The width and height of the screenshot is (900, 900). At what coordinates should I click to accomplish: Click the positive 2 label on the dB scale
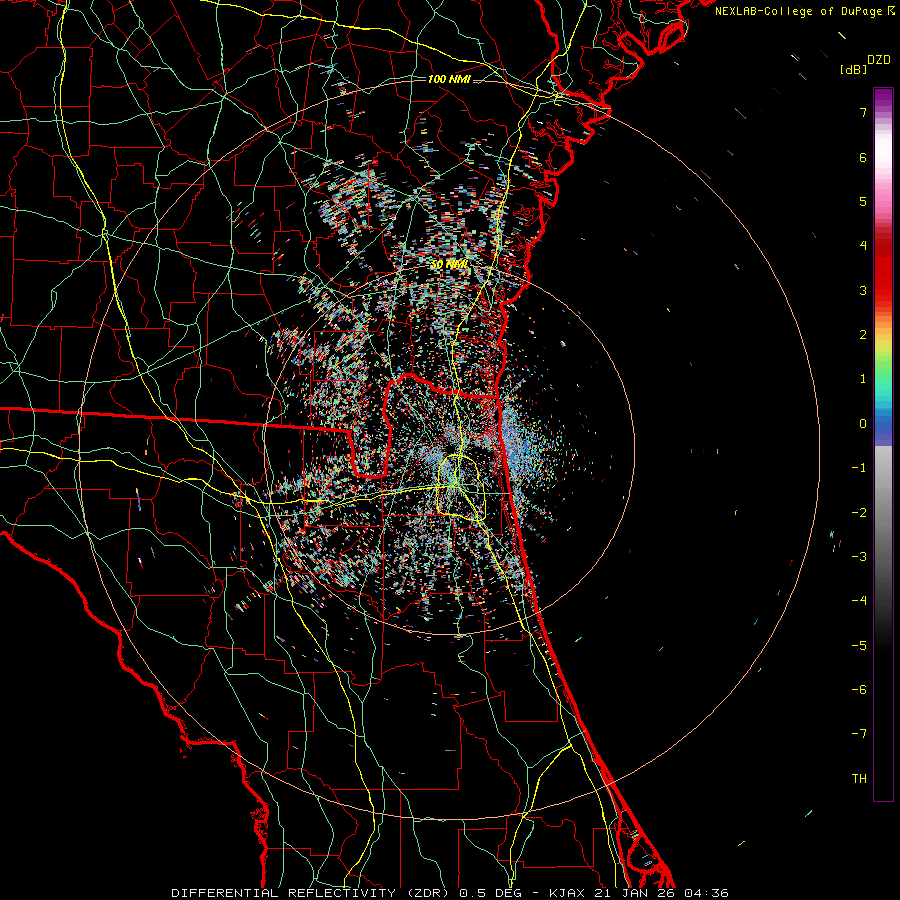click(863, 335)
